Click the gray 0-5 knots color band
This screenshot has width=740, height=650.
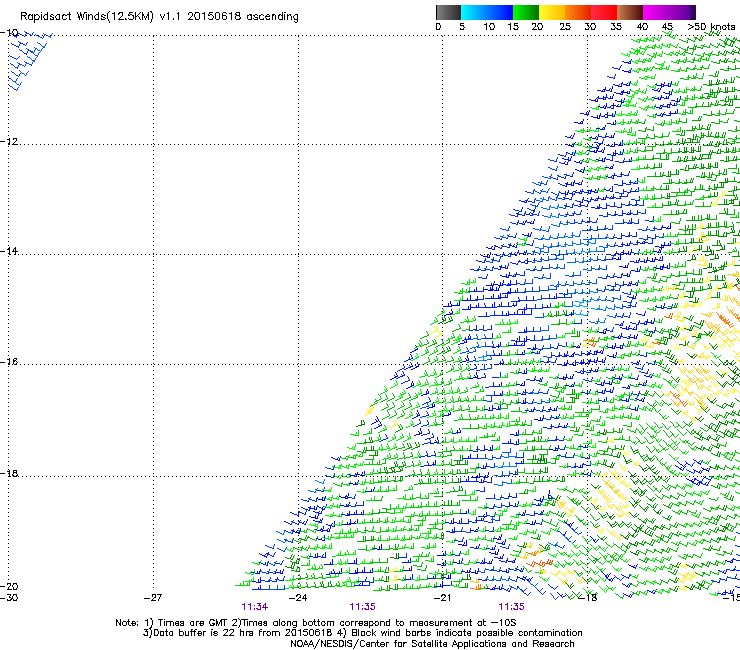coord(448,12)
